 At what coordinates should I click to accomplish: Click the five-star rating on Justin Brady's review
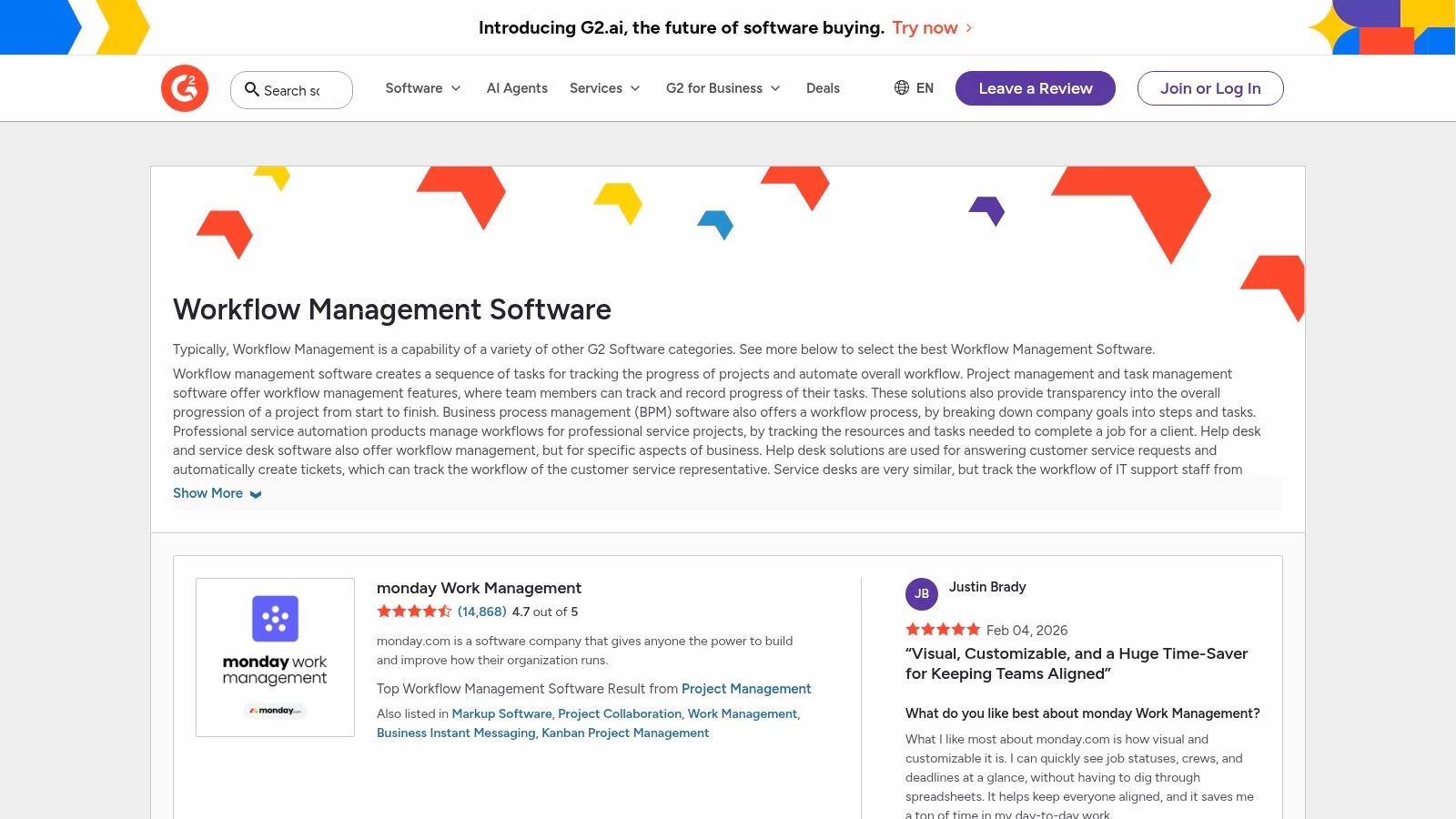tap(943, 629)
